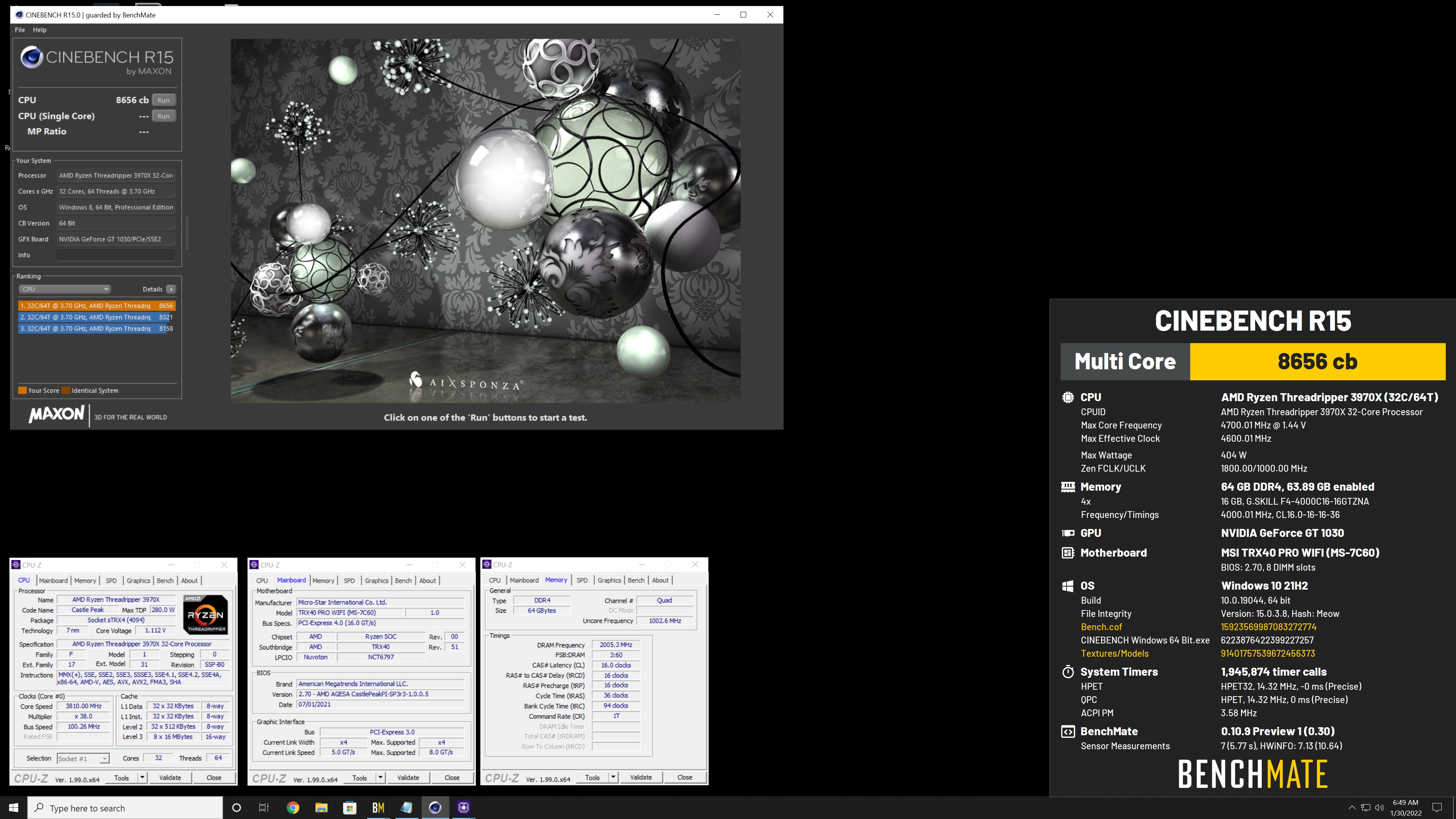Click the Memory icon in BenchMate panel

click(x=1068, y=486)
